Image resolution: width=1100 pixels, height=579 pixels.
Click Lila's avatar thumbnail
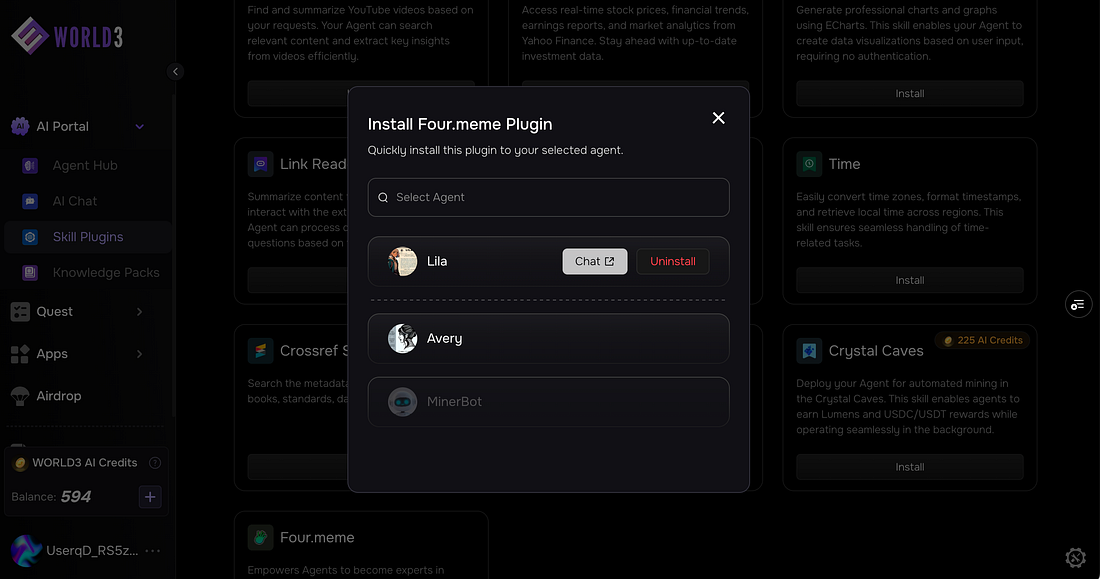(x=402, y=261)
